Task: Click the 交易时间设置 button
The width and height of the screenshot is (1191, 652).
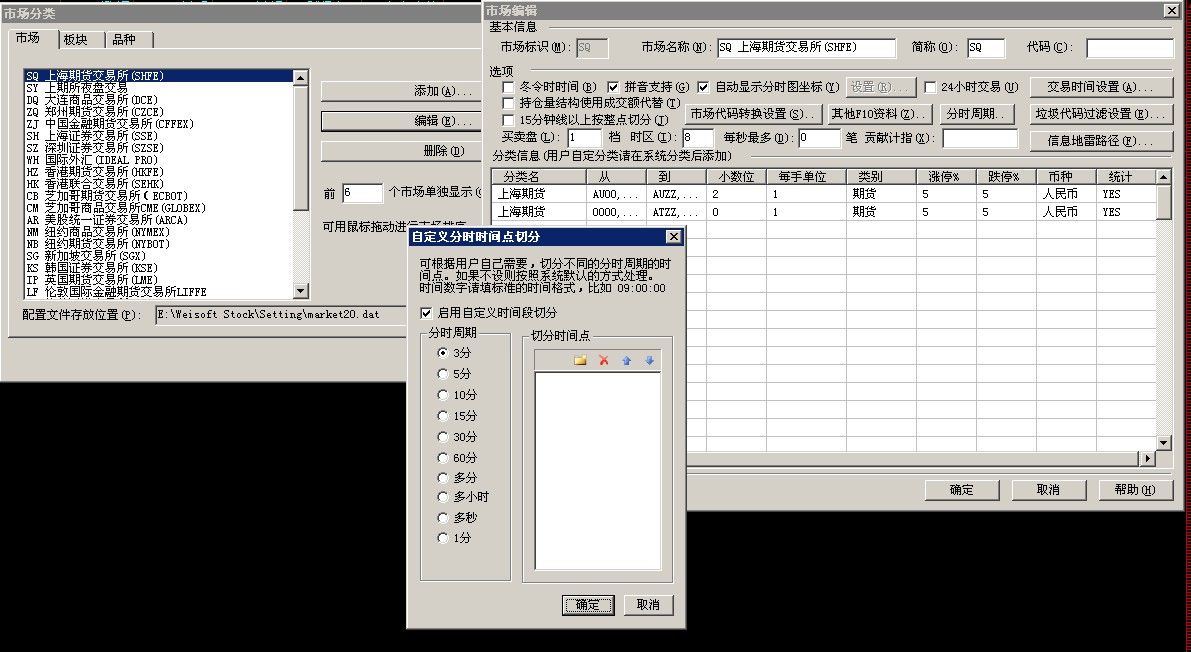Action: click(1102, 87)
